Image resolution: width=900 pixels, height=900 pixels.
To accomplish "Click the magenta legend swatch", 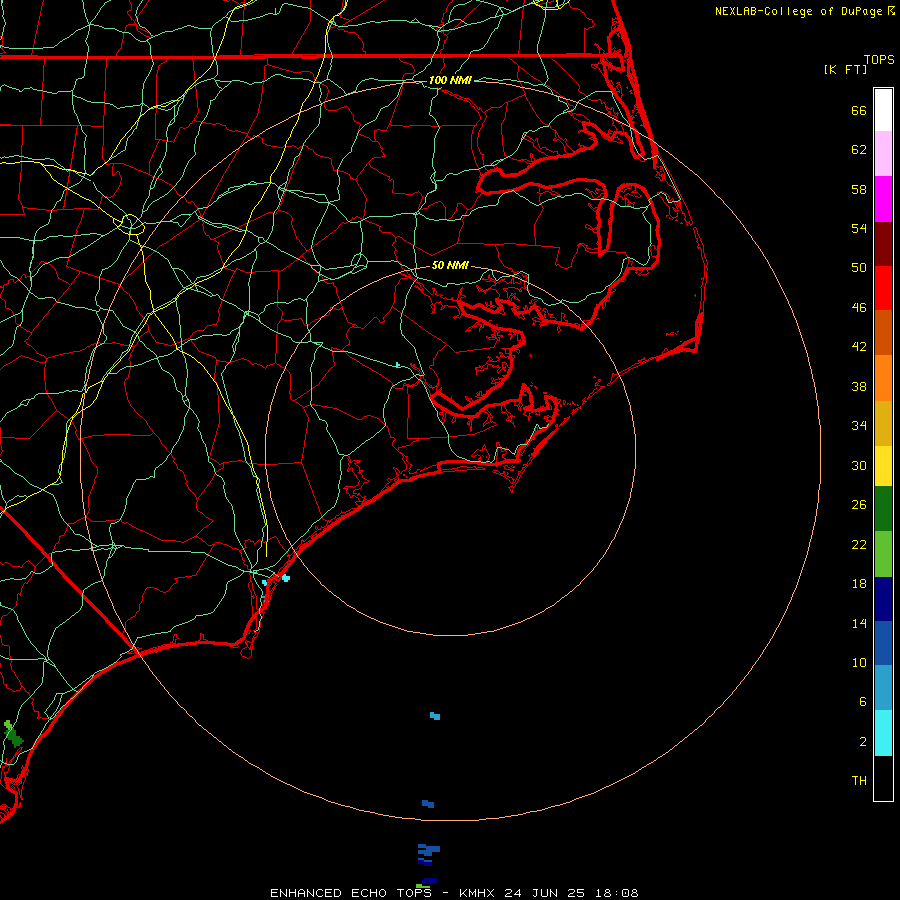I will coord(883,199).
